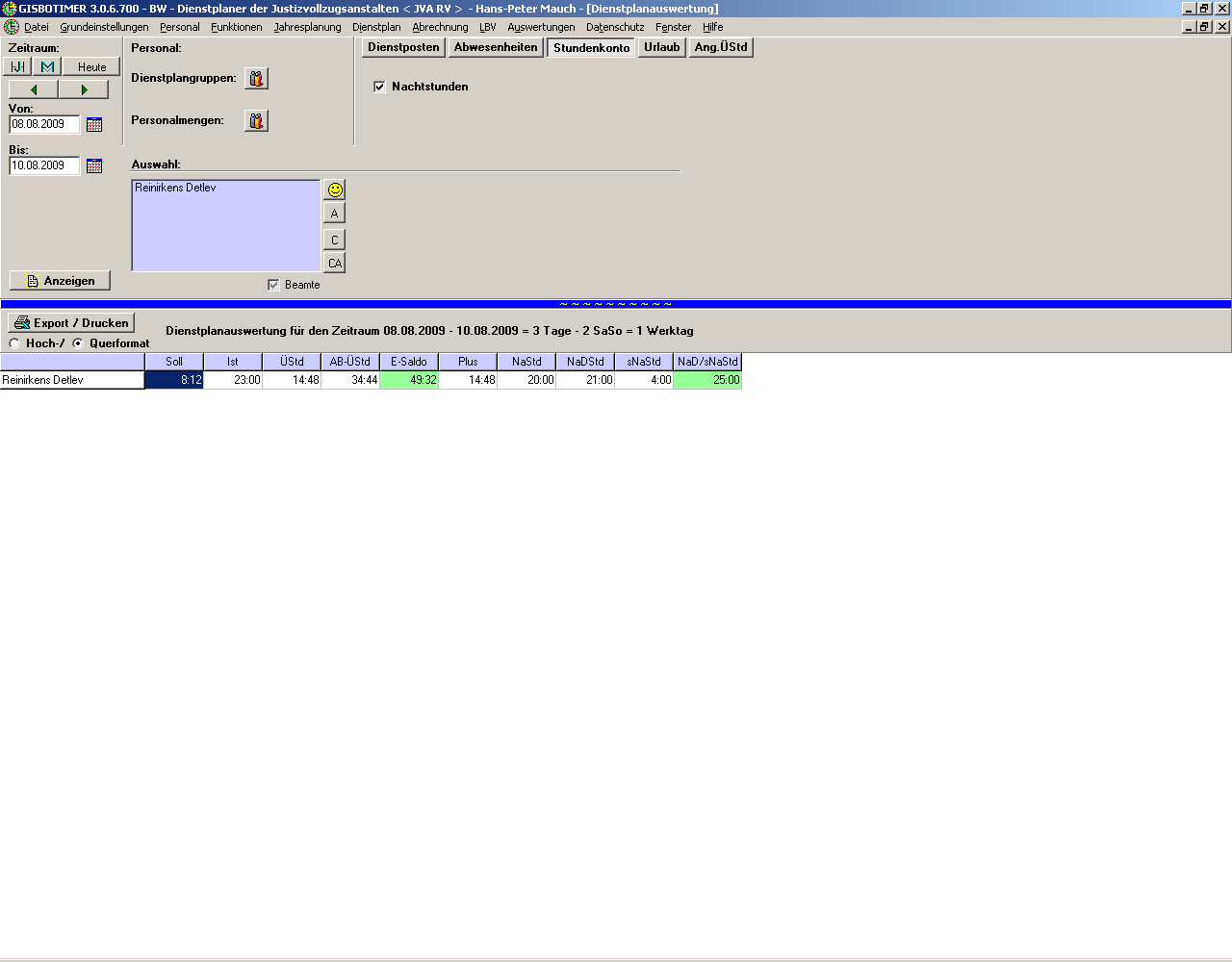Open the Jahresplanung menu
Screen dimensions: 1232x962
tap(307, 27)
